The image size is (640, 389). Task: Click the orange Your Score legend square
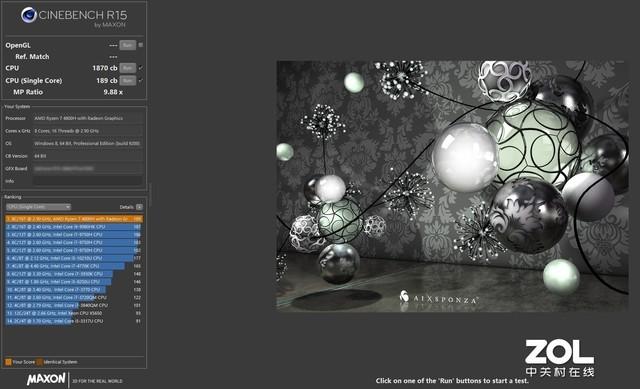point(8,362)
